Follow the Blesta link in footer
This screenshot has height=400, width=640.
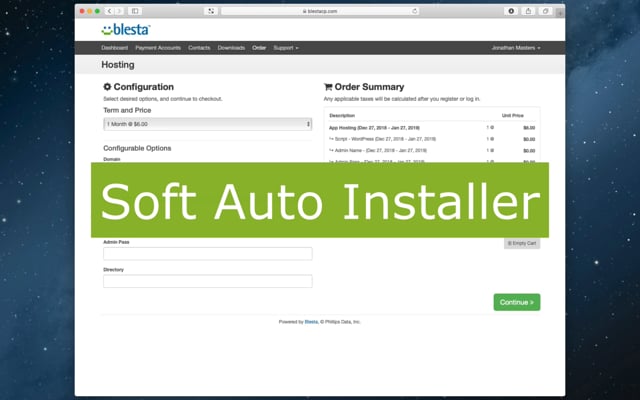311,322
